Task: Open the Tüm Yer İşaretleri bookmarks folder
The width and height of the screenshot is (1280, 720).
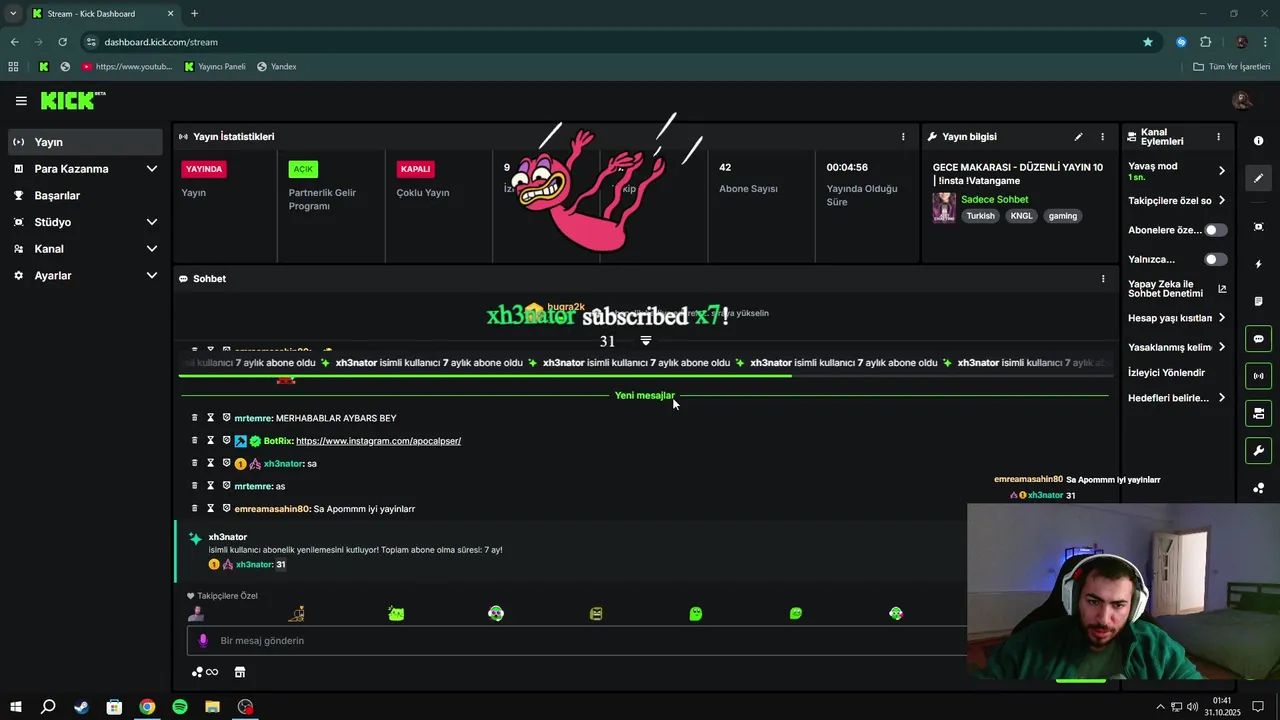Action: pos(1231,67)
